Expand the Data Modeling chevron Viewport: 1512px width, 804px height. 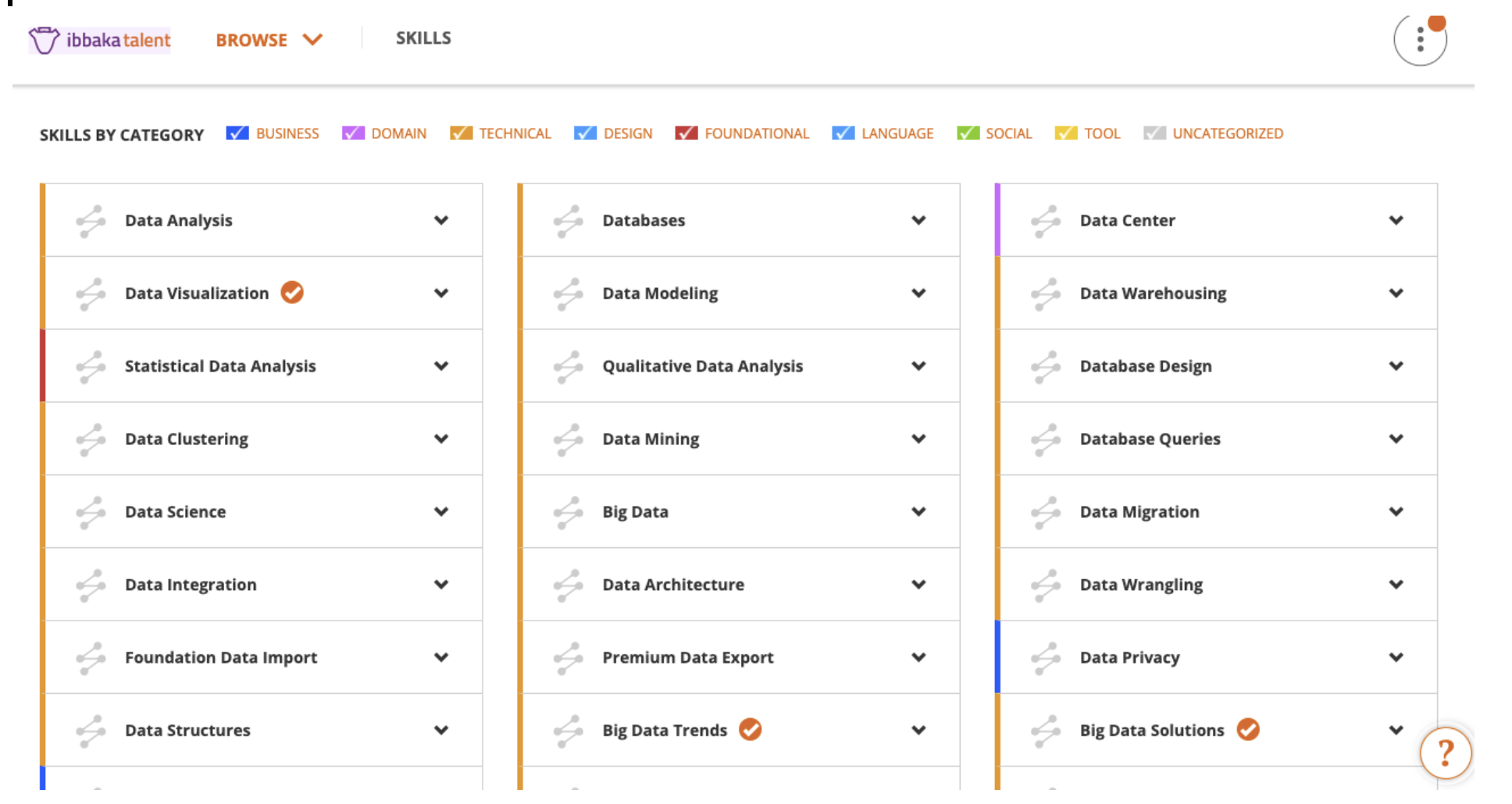(x=918, y=293)
